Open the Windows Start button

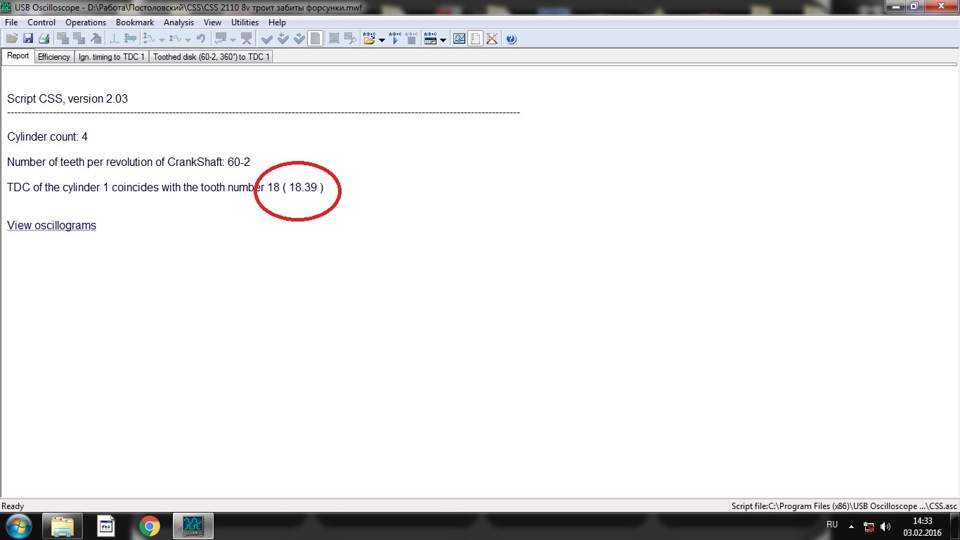coord(18,527)
